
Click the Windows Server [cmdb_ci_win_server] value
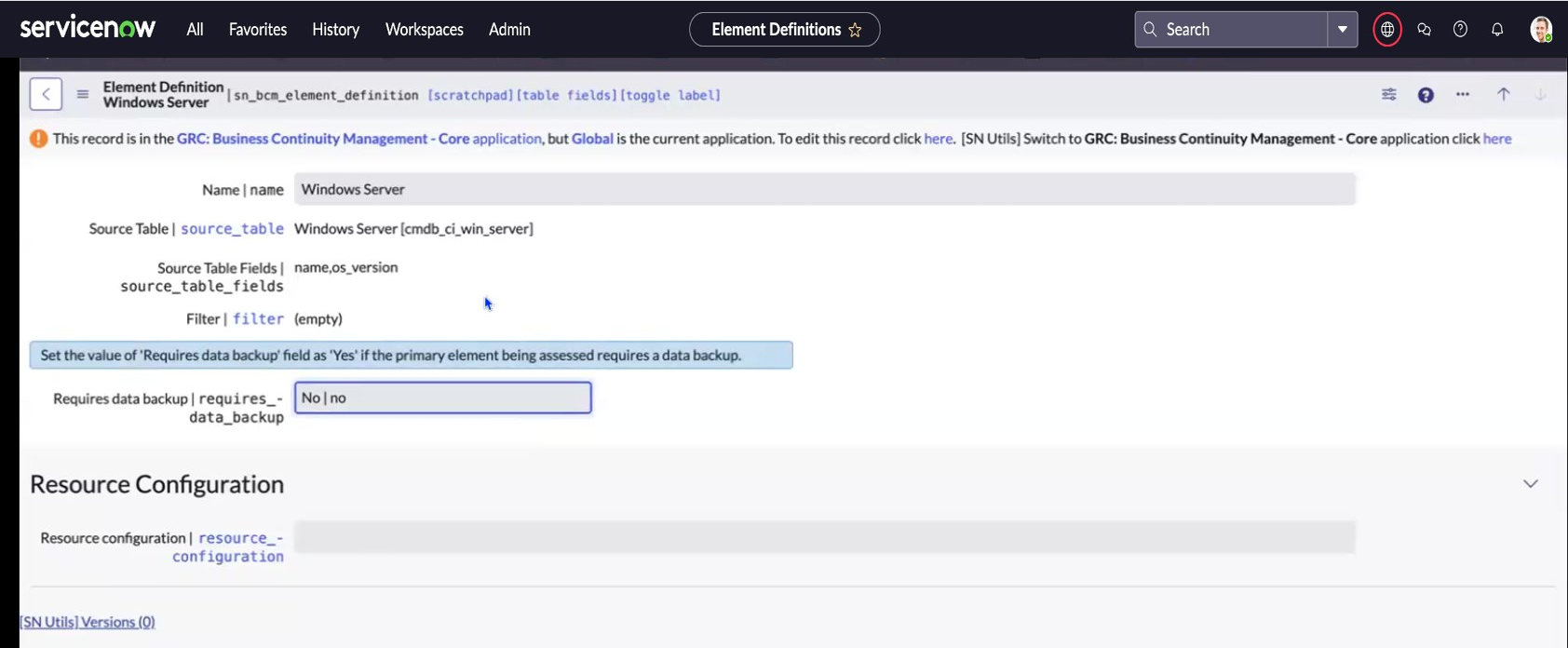pyautogui.click(x=413, y=229)
